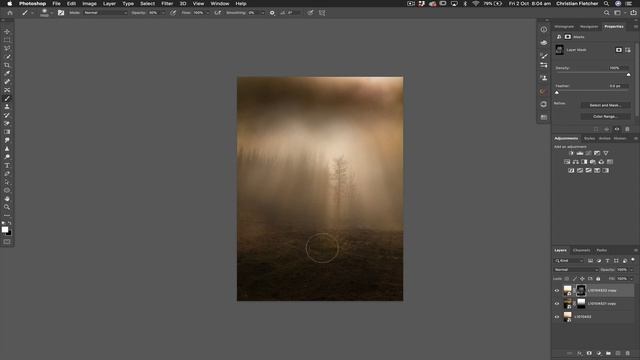
Task: Select the Hand tool
Action: tap(7, 199)
